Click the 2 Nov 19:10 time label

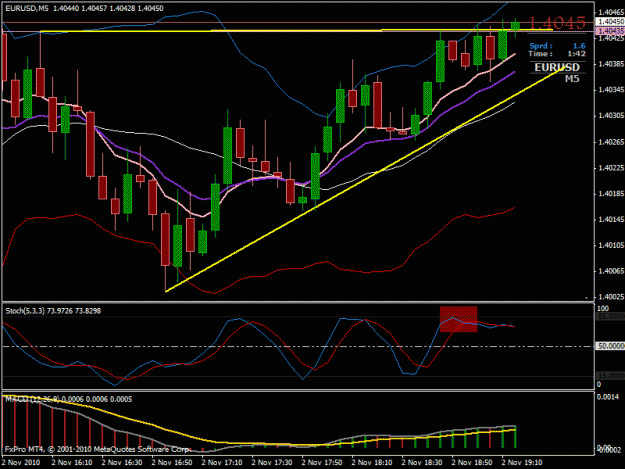point(522,463)
